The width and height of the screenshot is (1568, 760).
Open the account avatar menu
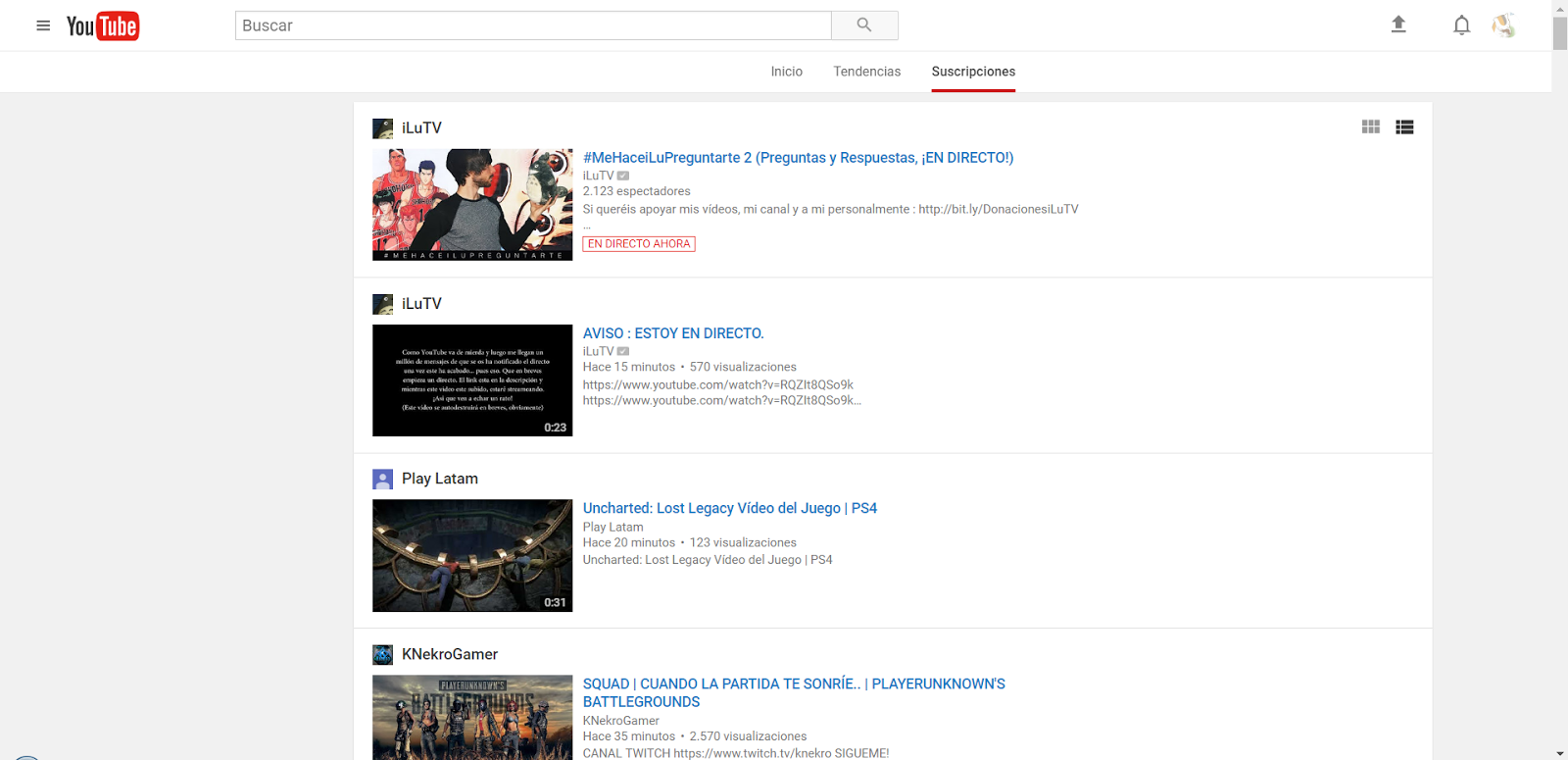(1504, 25)
